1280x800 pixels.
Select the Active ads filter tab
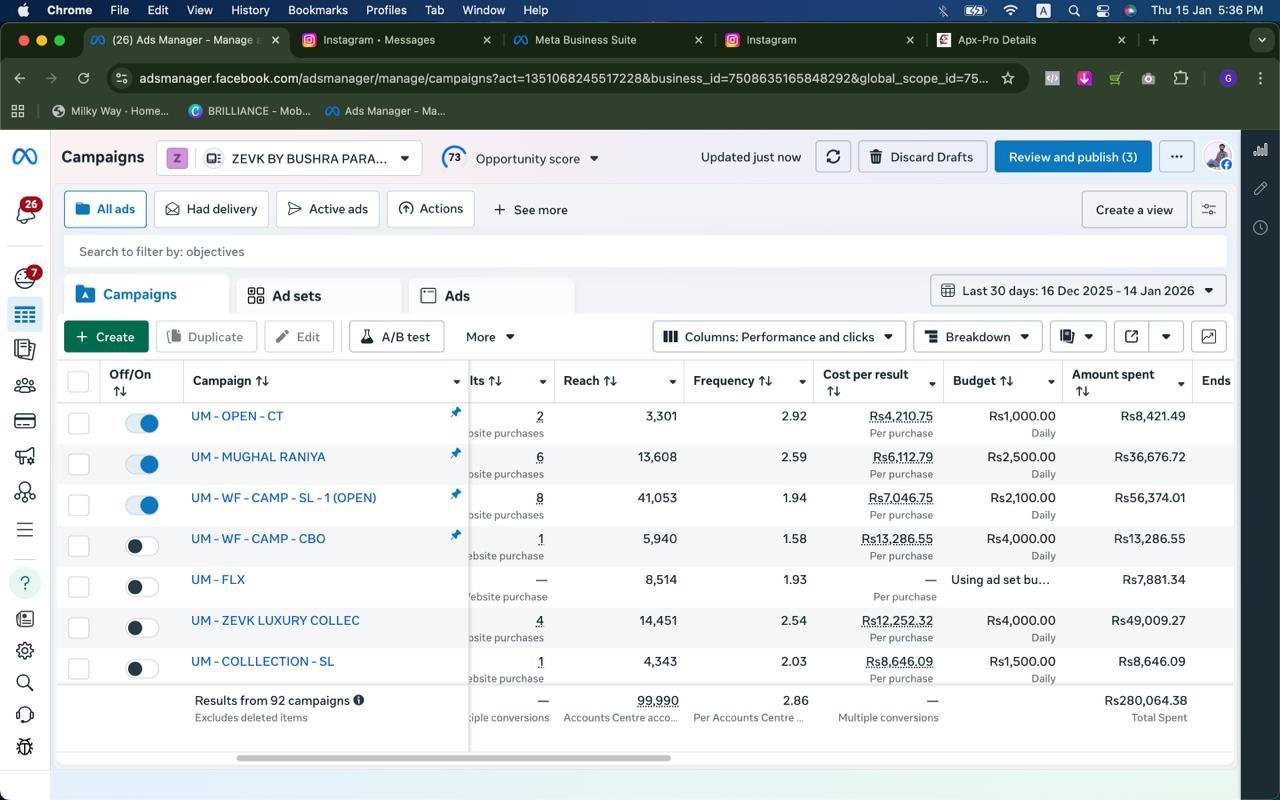coord(327,209)
